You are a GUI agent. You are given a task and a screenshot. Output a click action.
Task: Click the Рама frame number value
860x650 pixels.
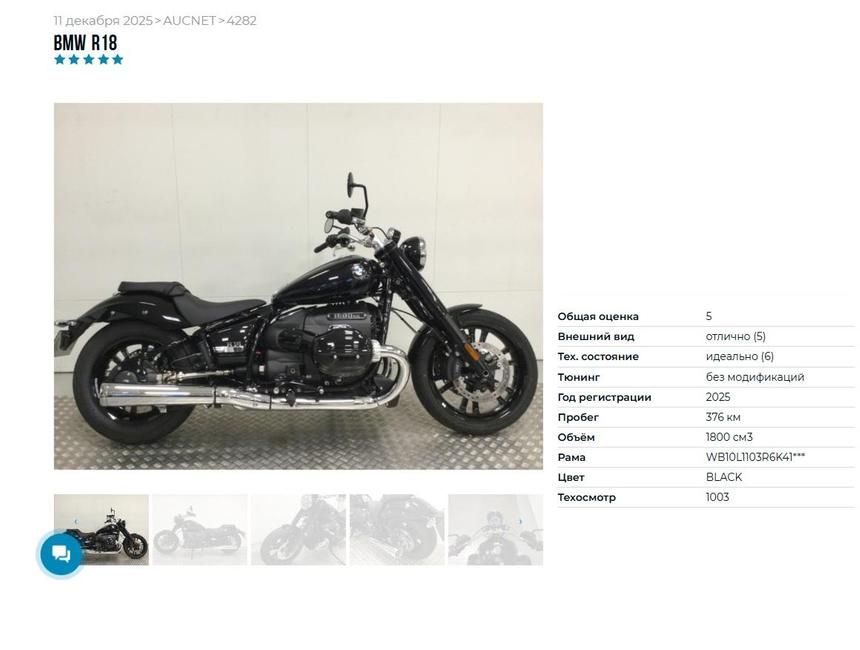tap(755, 457)
